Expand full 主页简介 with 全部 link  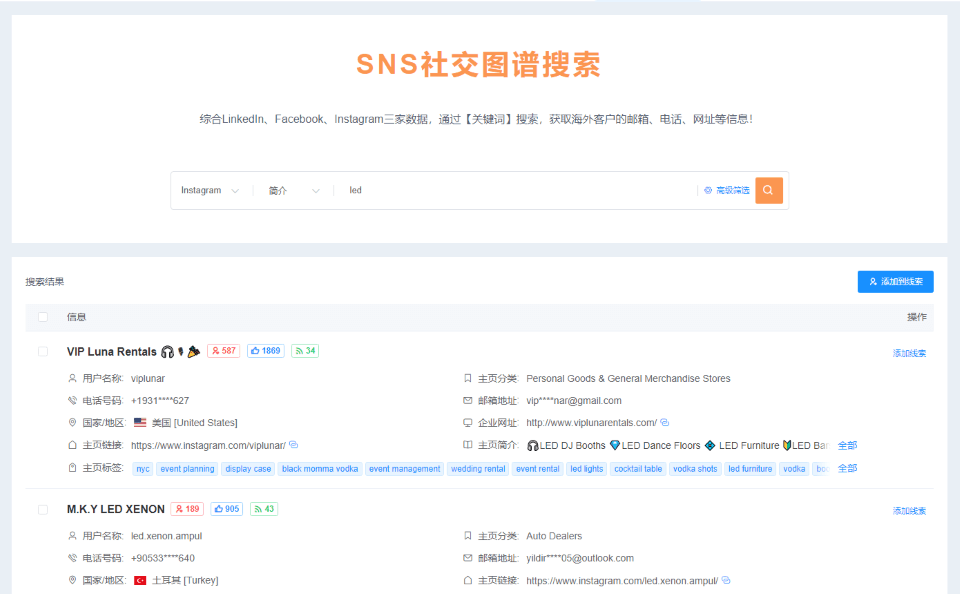[847, 445]
